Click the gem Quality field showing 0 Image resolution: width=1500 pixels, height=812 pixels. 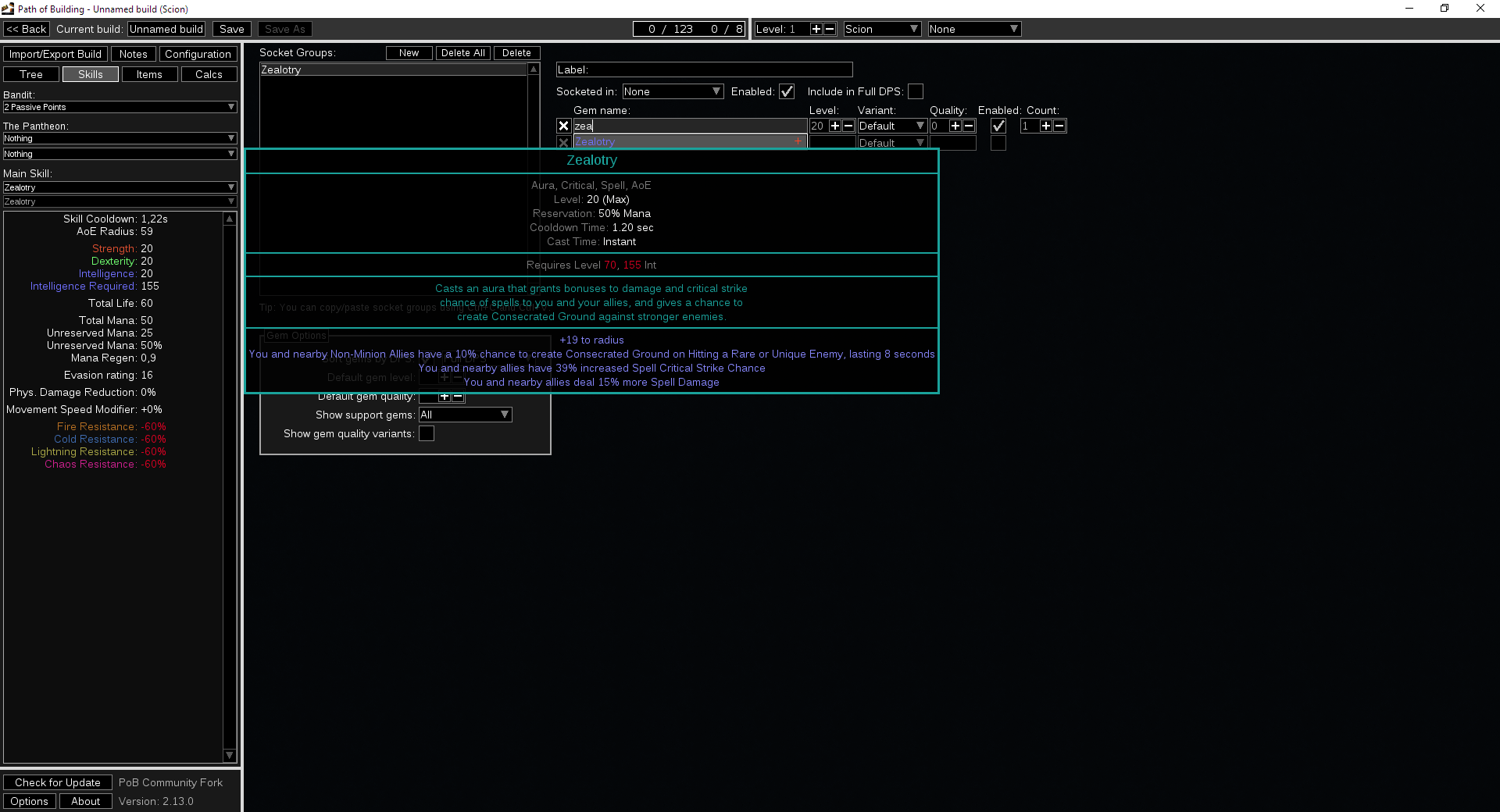point(939,126)
